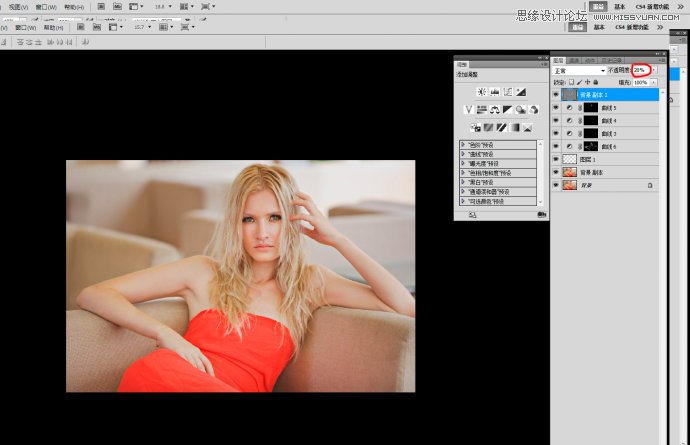
Task: Open the fill slider arrow
Action: (653, 82)
